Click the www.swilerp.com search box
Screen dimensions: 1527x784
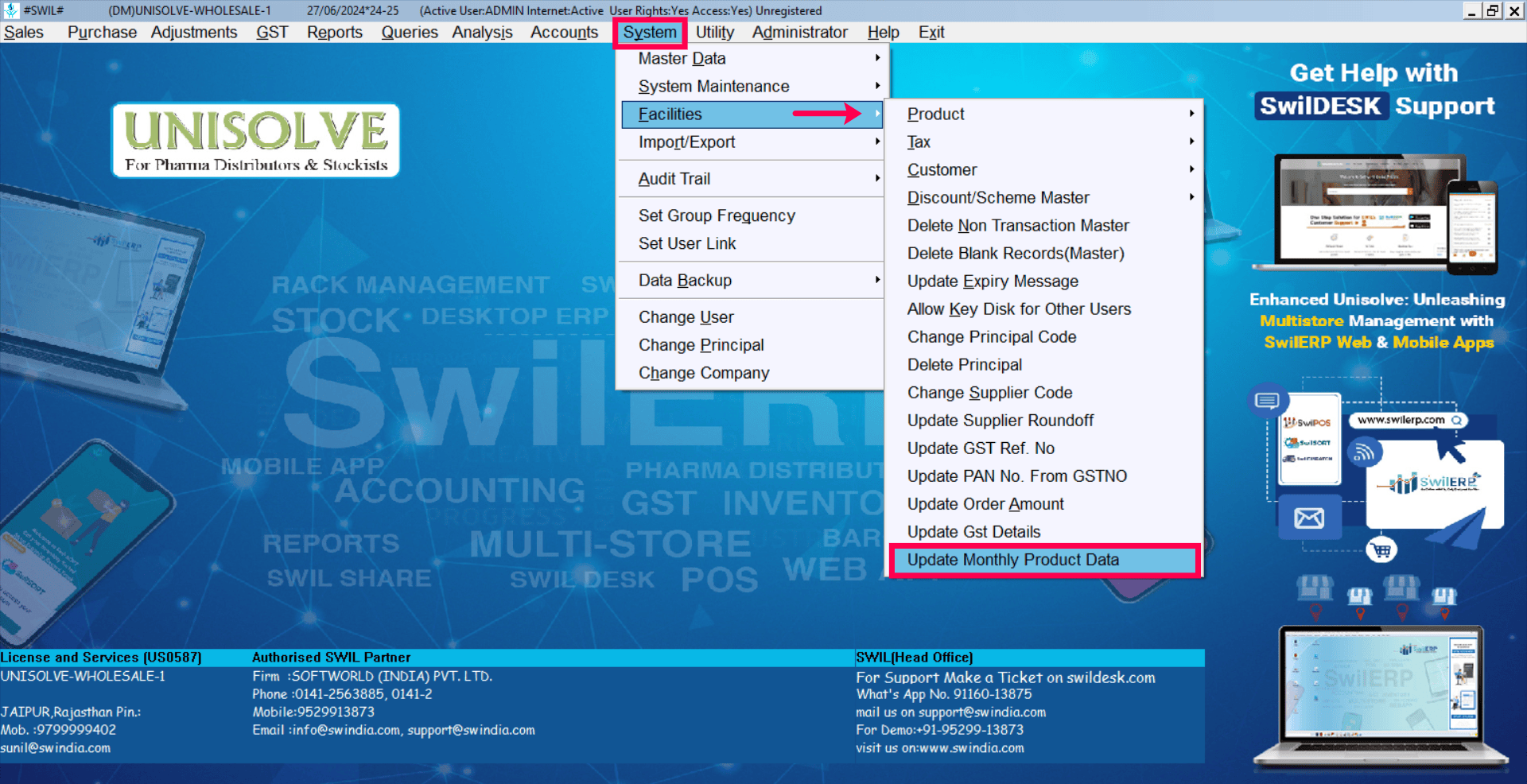(x=1407, y=420)
